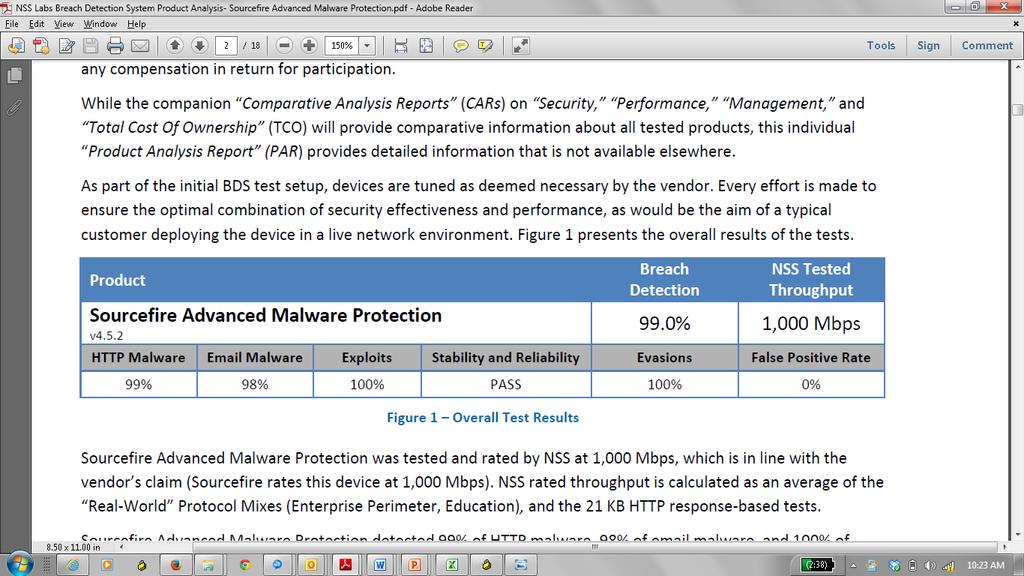Click the page number field showing 2
The width and height of the screenshot is (1024, 576).
(226, 46)
